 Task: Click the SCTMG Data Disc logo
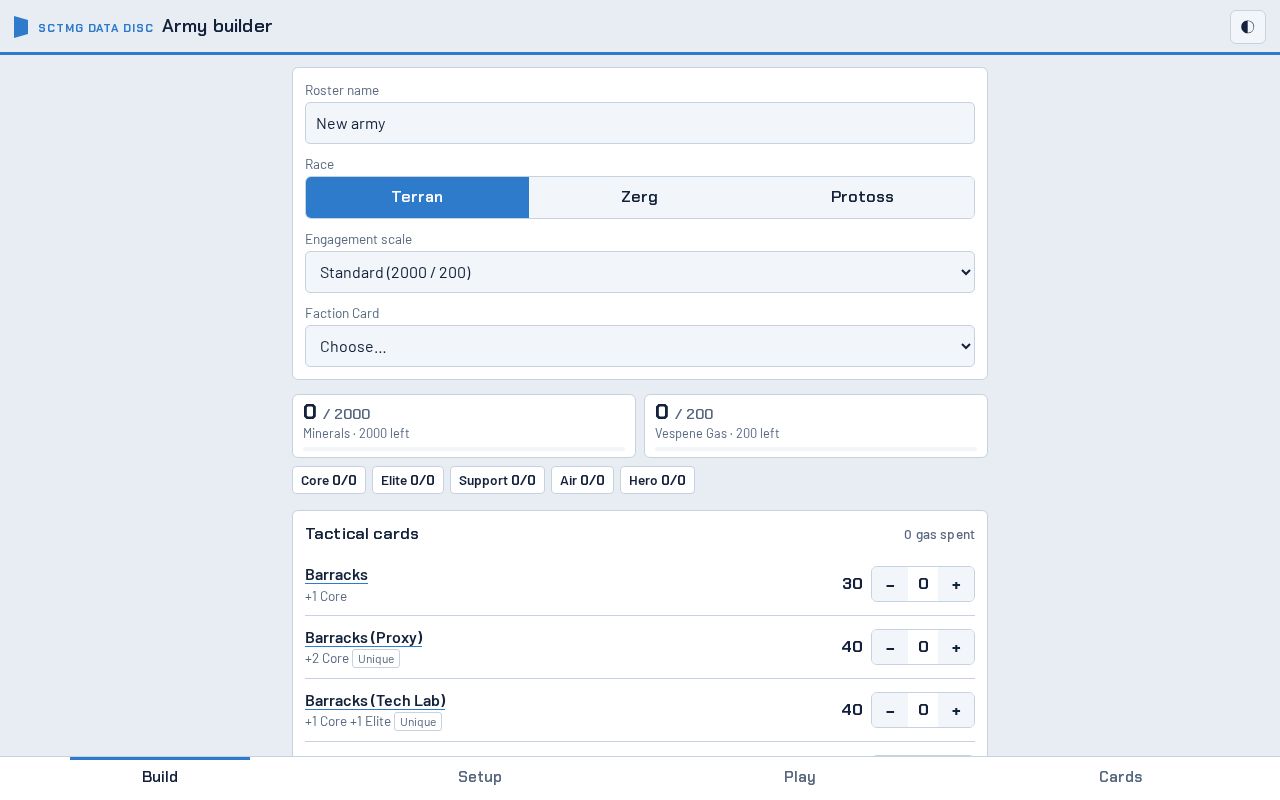coord(84,27)
